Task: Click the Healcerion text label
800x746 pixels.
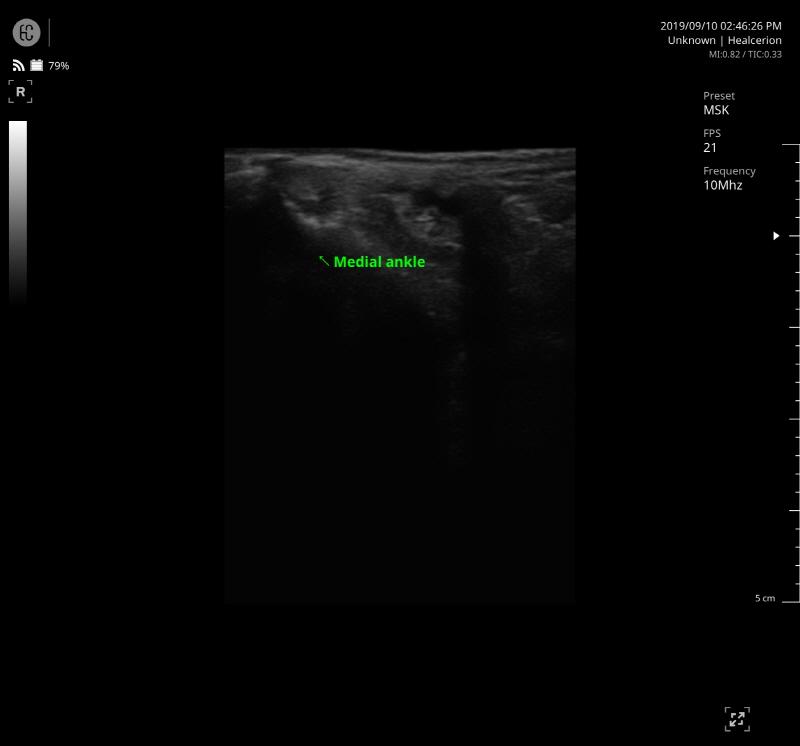Action: [x=754, y=40]
